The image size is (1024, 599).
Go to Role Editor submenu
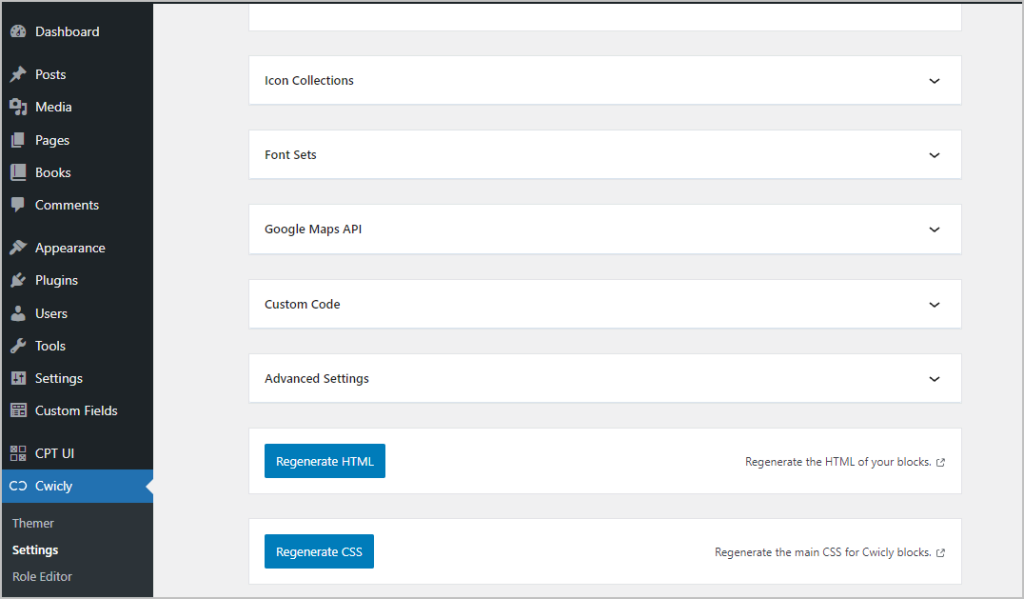pyautogui.click(x=42, y=576)
